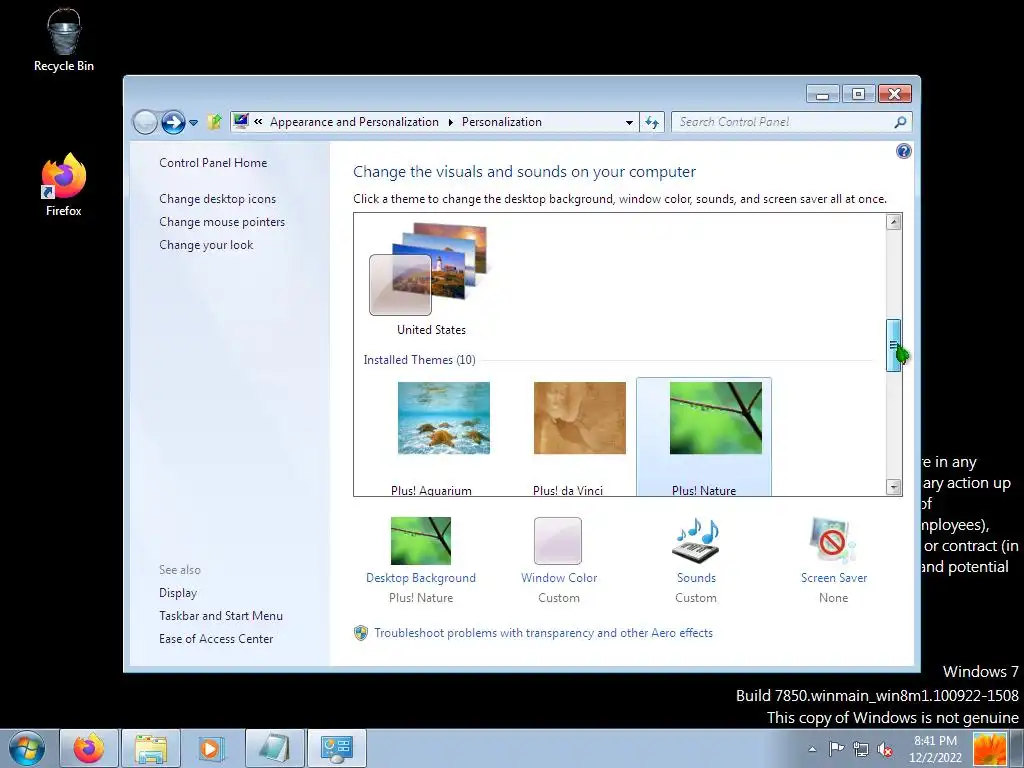Open Change mouse pointers link

pos(222,222)
